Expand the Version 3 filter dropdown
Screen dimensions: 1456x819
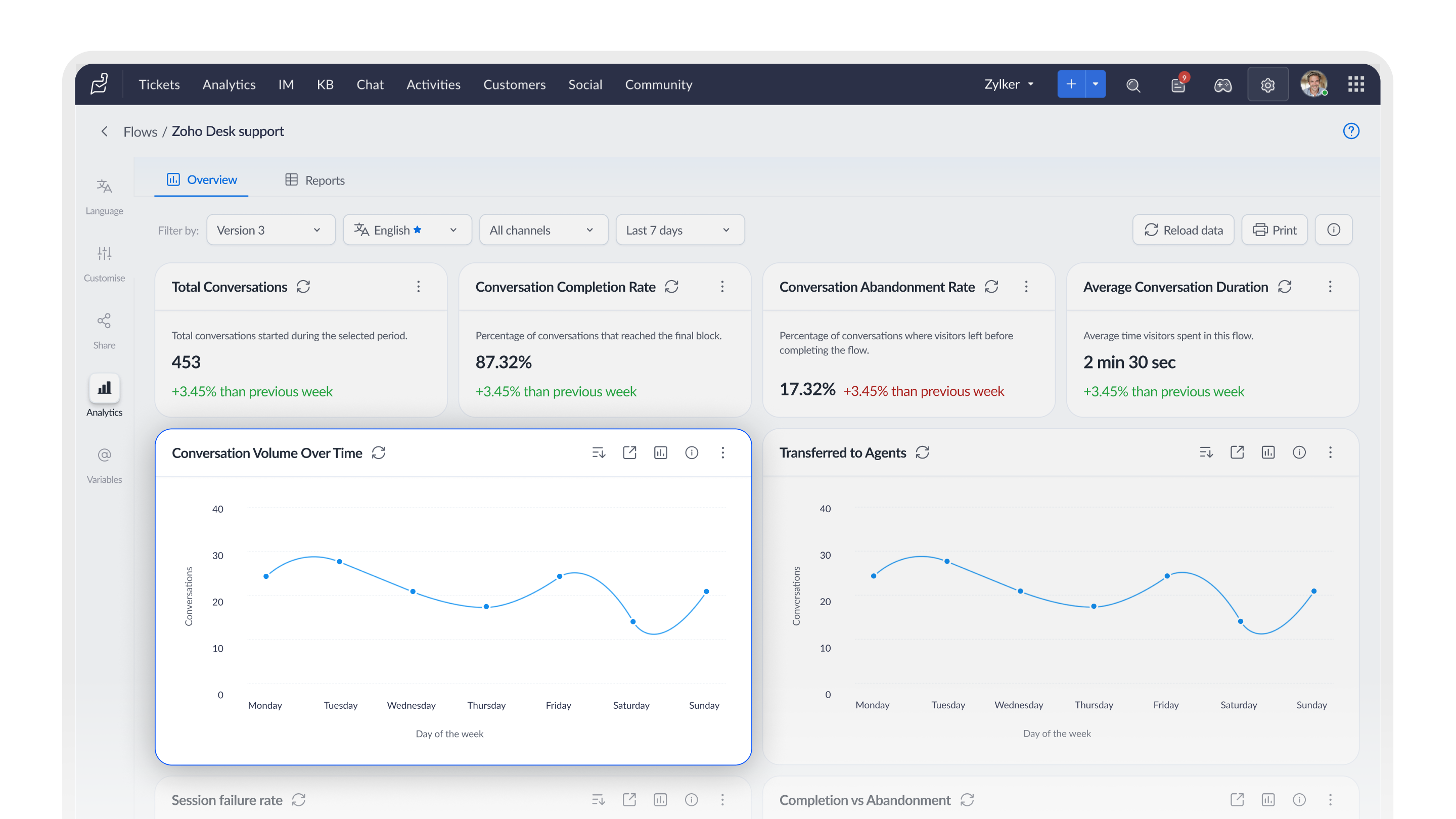click(x=271, y=230)
